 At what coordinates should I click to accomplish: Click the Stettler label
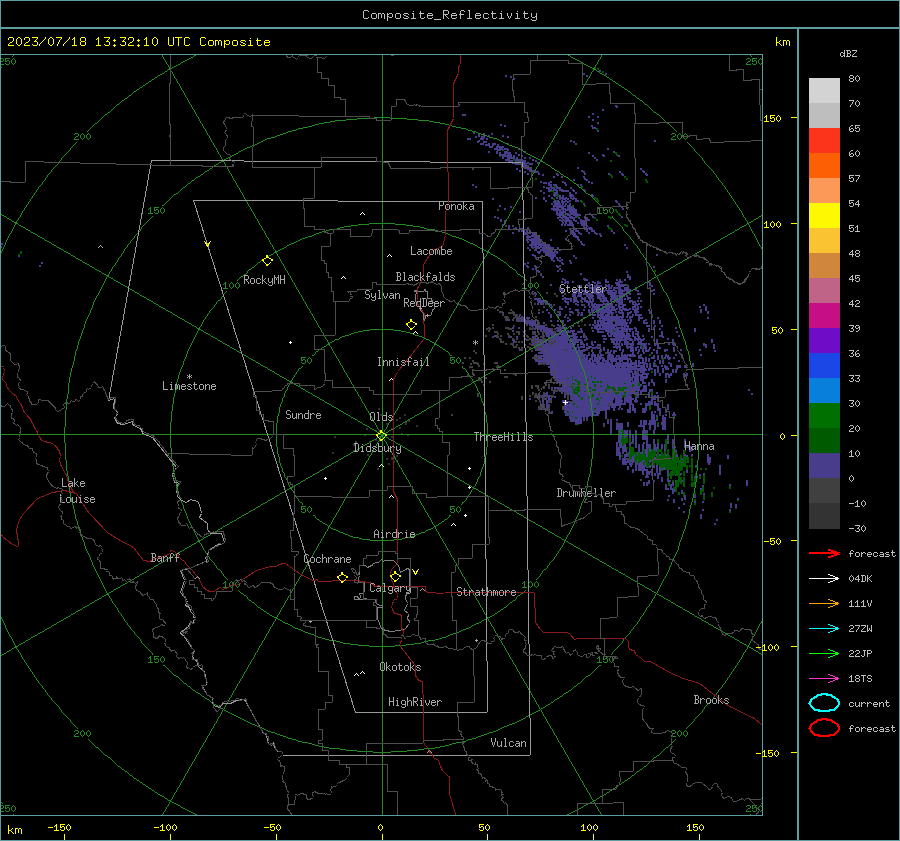[583, 289]
